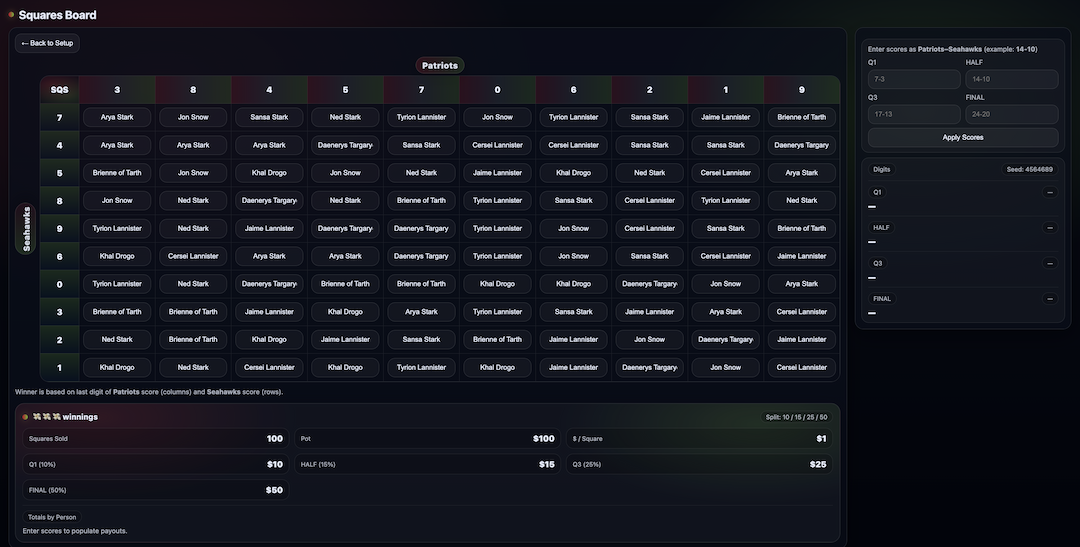The image size is (1080, 547).
Task: Select Cersei Lannister square at Patriots 4, Seahawks 1
Action: (269, 367)
